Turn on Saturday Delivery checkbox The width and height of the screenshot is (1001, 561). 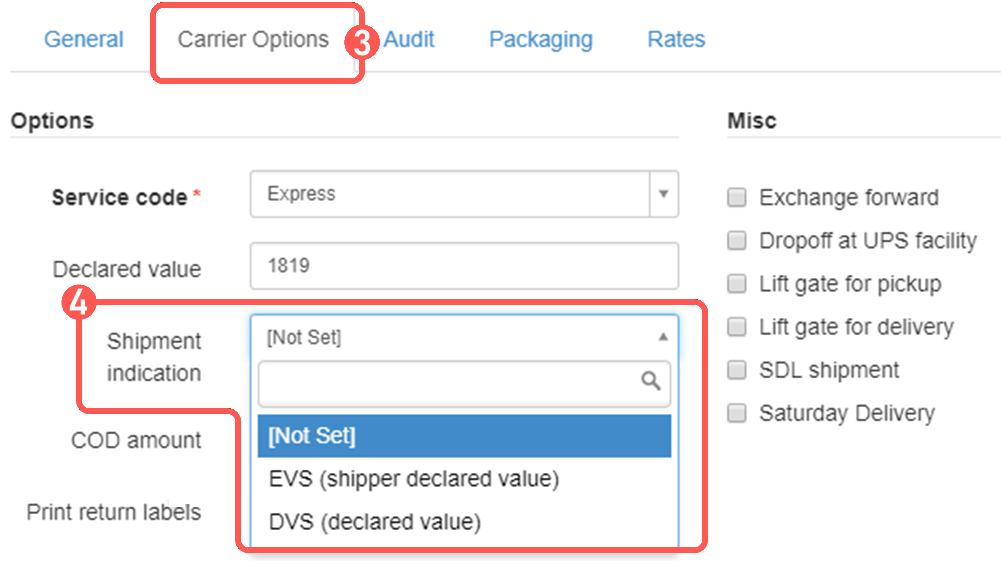737,413
